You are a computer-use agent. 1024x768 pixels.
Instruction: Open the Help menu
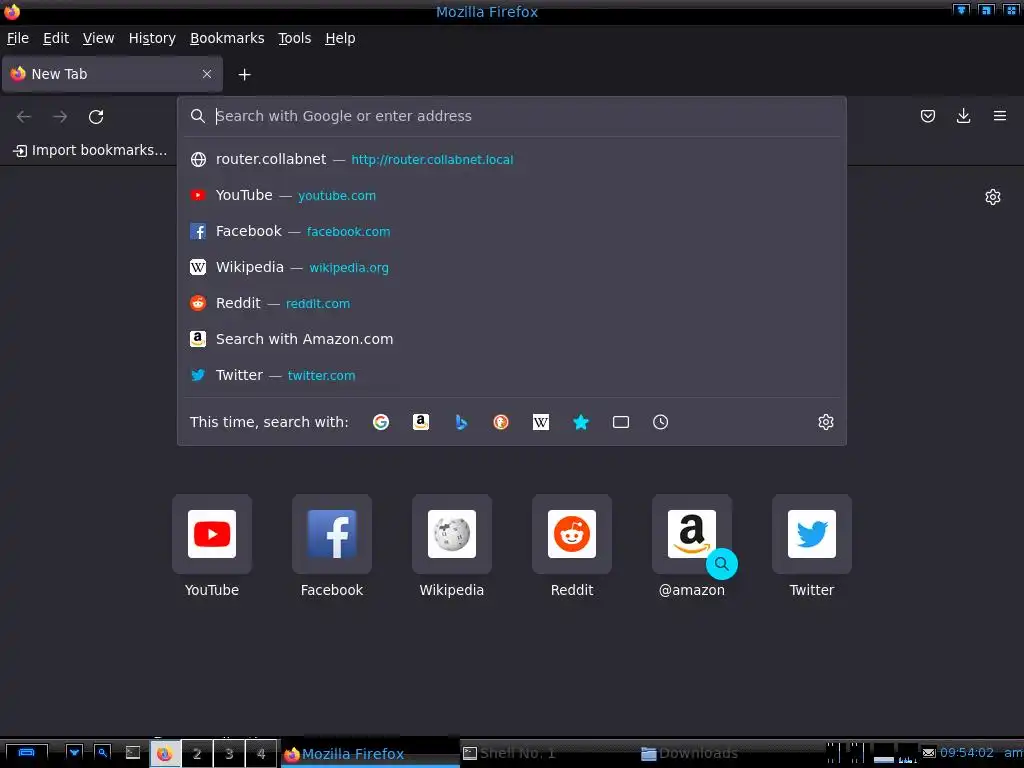pyautogui.click(x=340, y=38)
